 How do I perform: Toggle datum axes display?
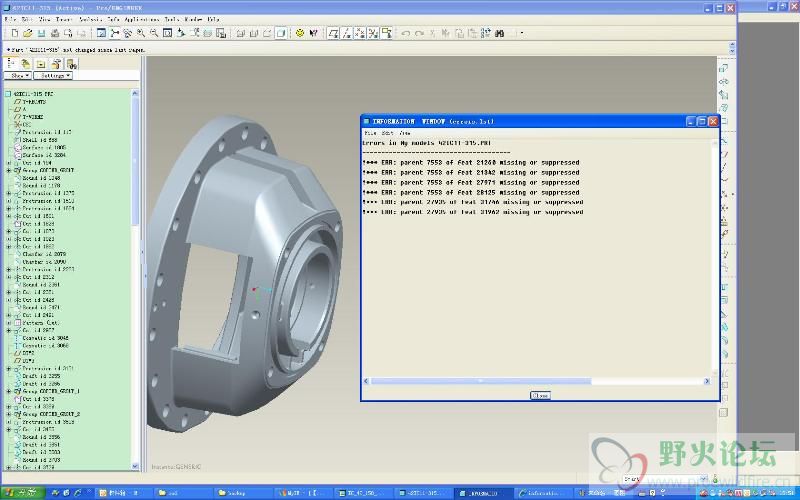(346, 33)
